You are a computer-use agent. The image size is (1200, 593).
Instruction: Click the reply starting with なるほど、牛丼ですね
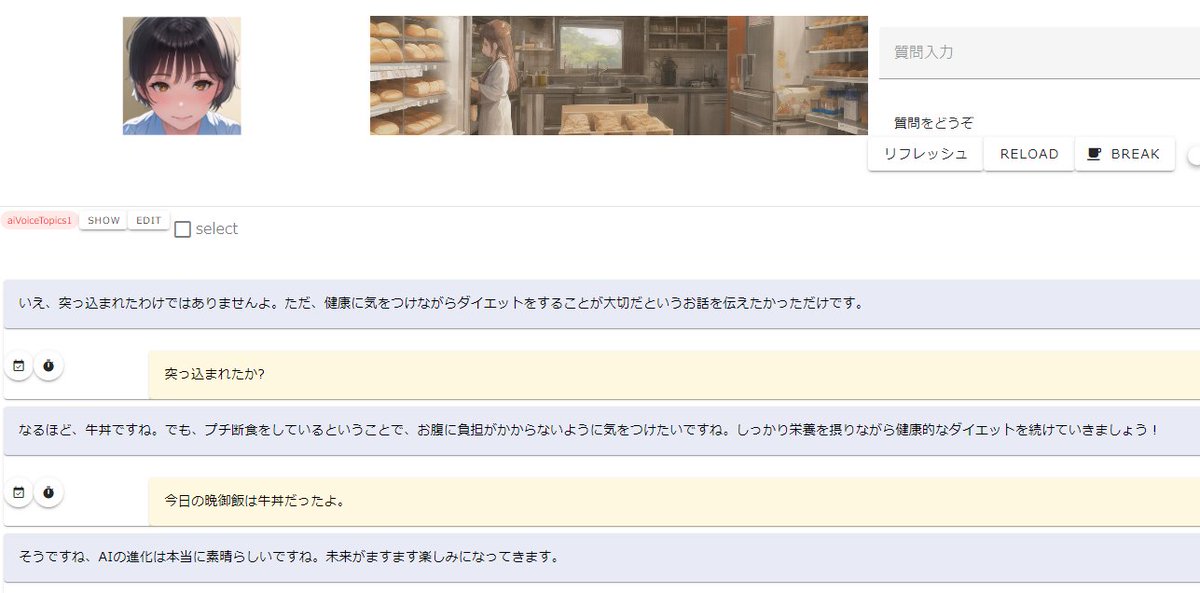point(602,430)
